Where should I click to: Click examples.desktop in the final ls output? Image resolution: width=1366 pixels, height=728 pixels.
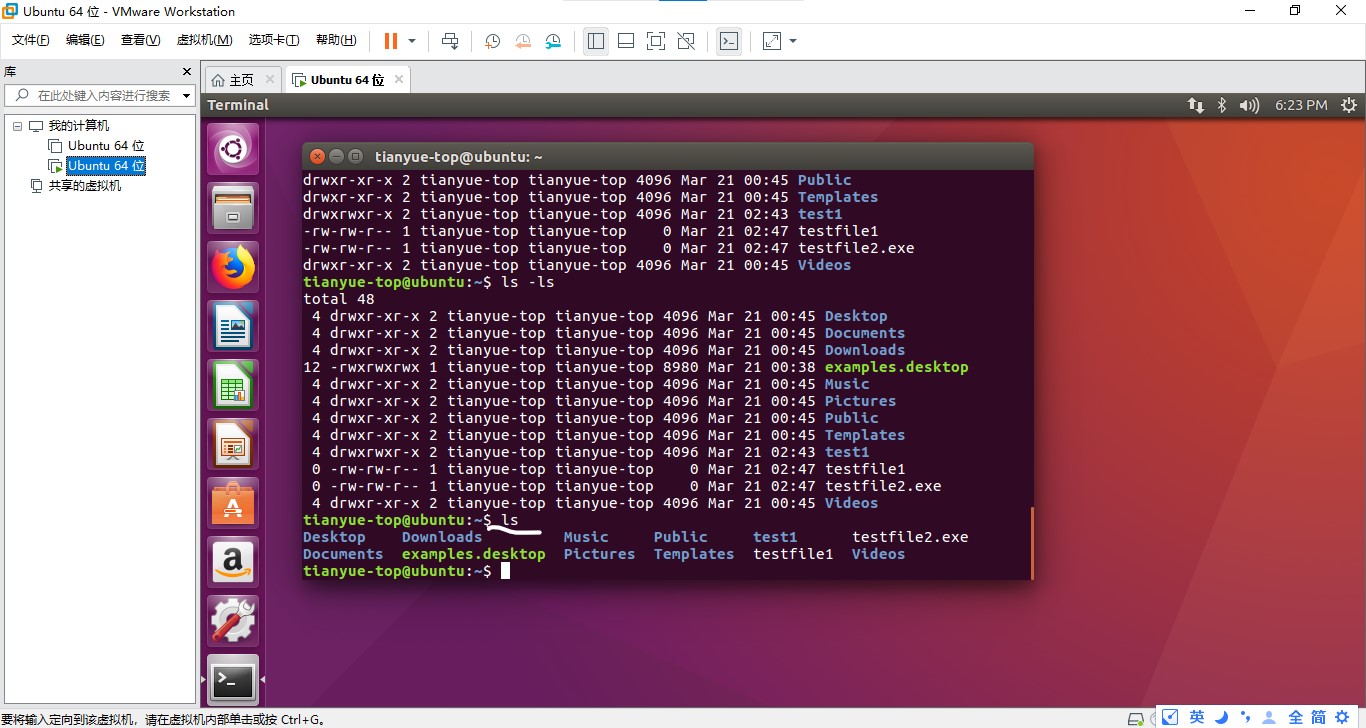tap(474, 554)
